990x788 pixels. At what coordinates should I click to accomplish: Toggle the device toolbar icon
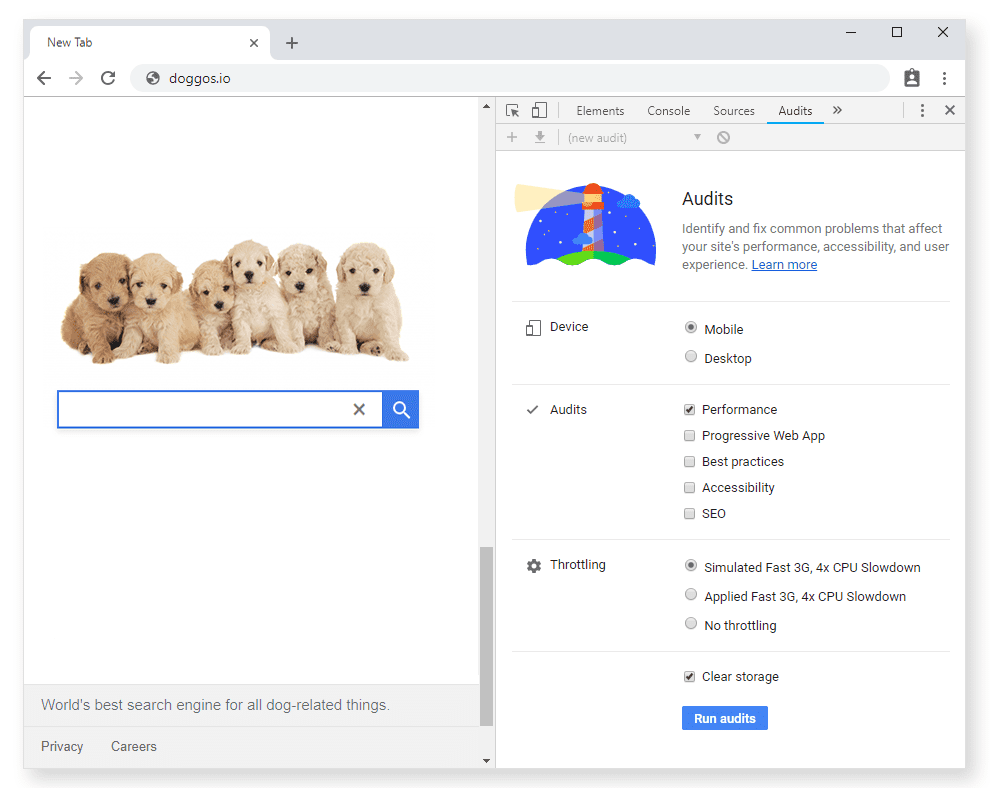pos(539,110)
